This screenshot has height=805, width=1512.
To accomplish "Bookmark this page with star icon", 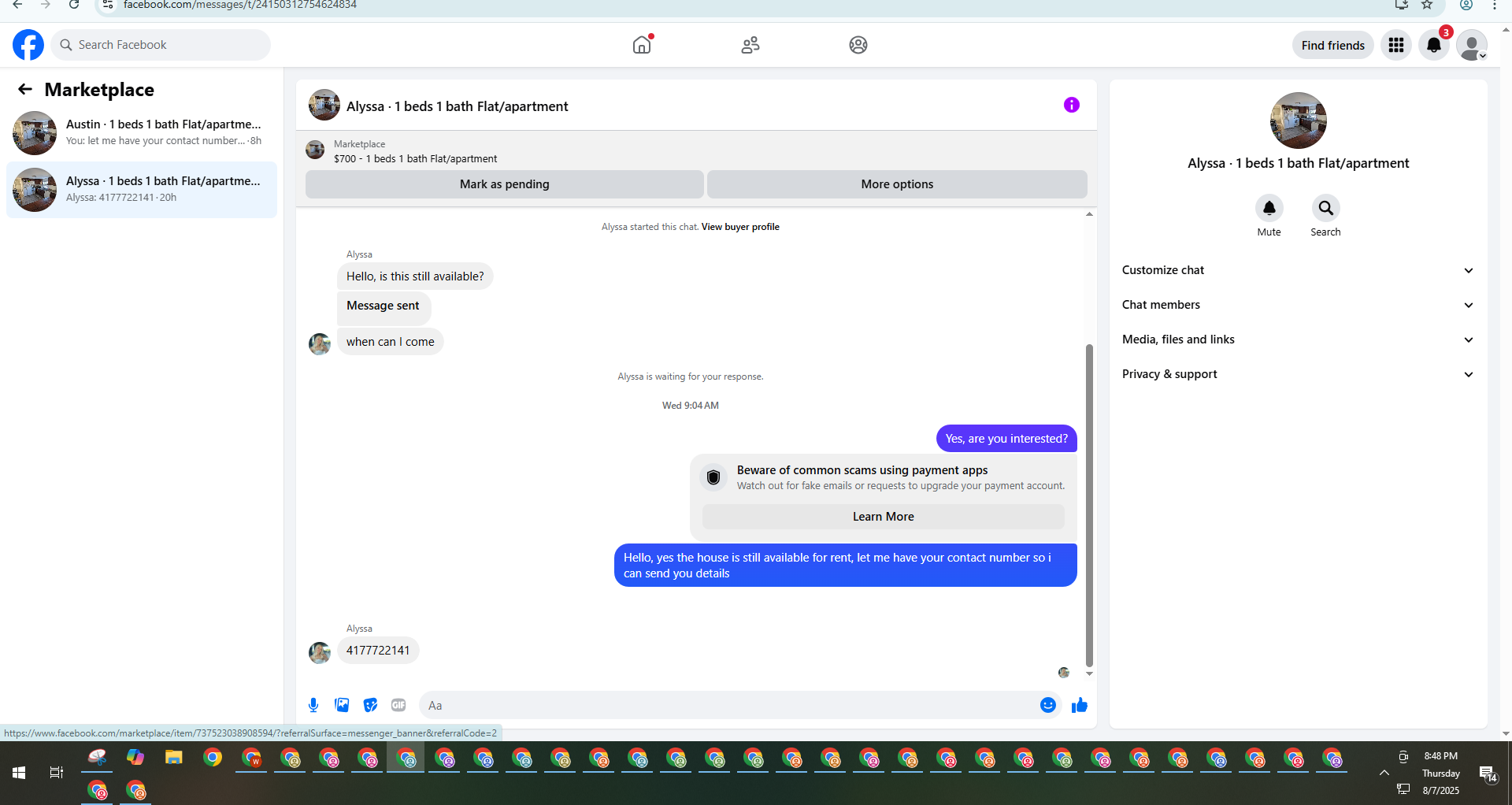I will [x=1427, y=5].
